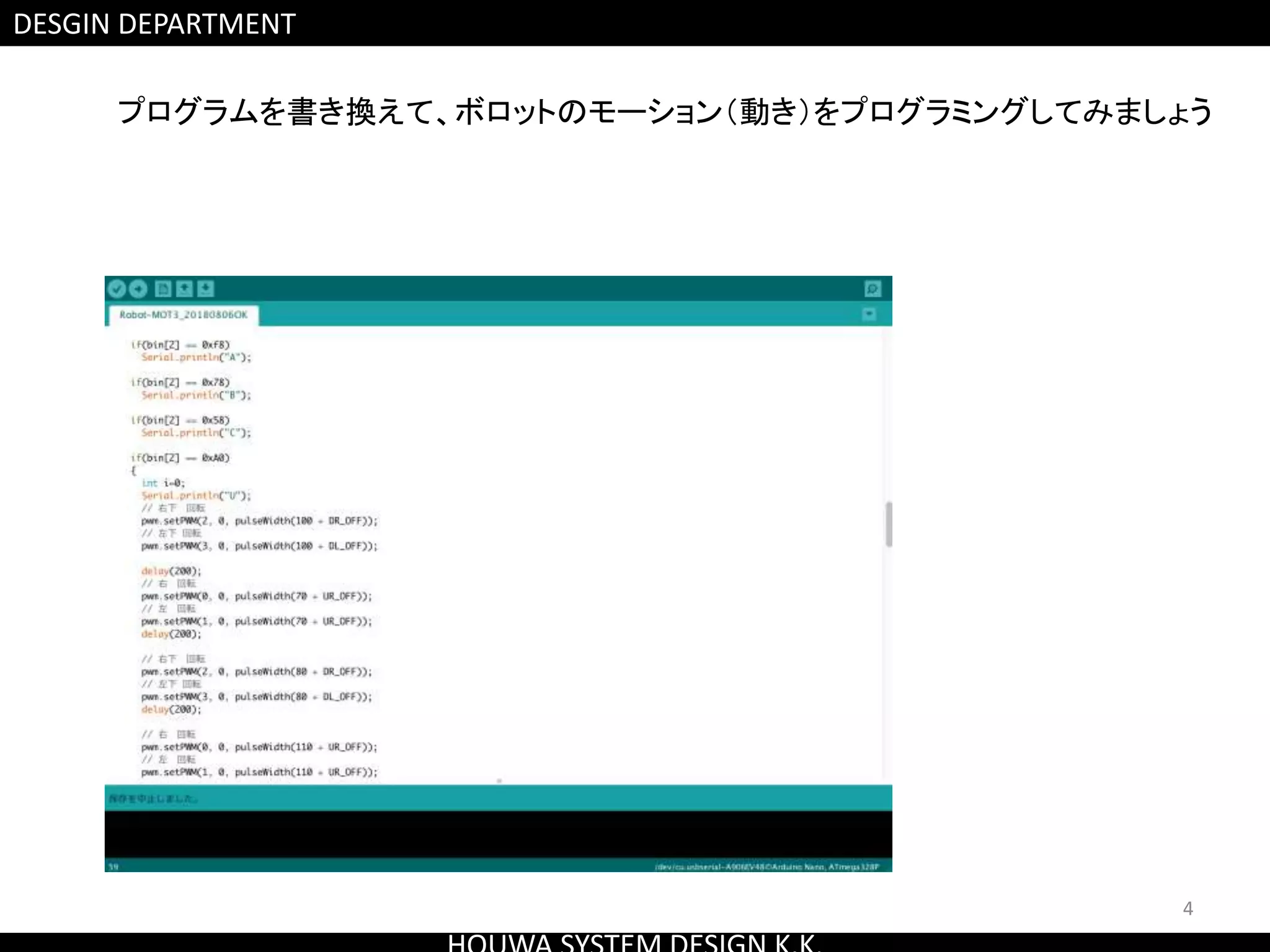Click the line if(bin[2] == 0xA0)
This screenshot has width=1270, height=952.
(180, 458)
